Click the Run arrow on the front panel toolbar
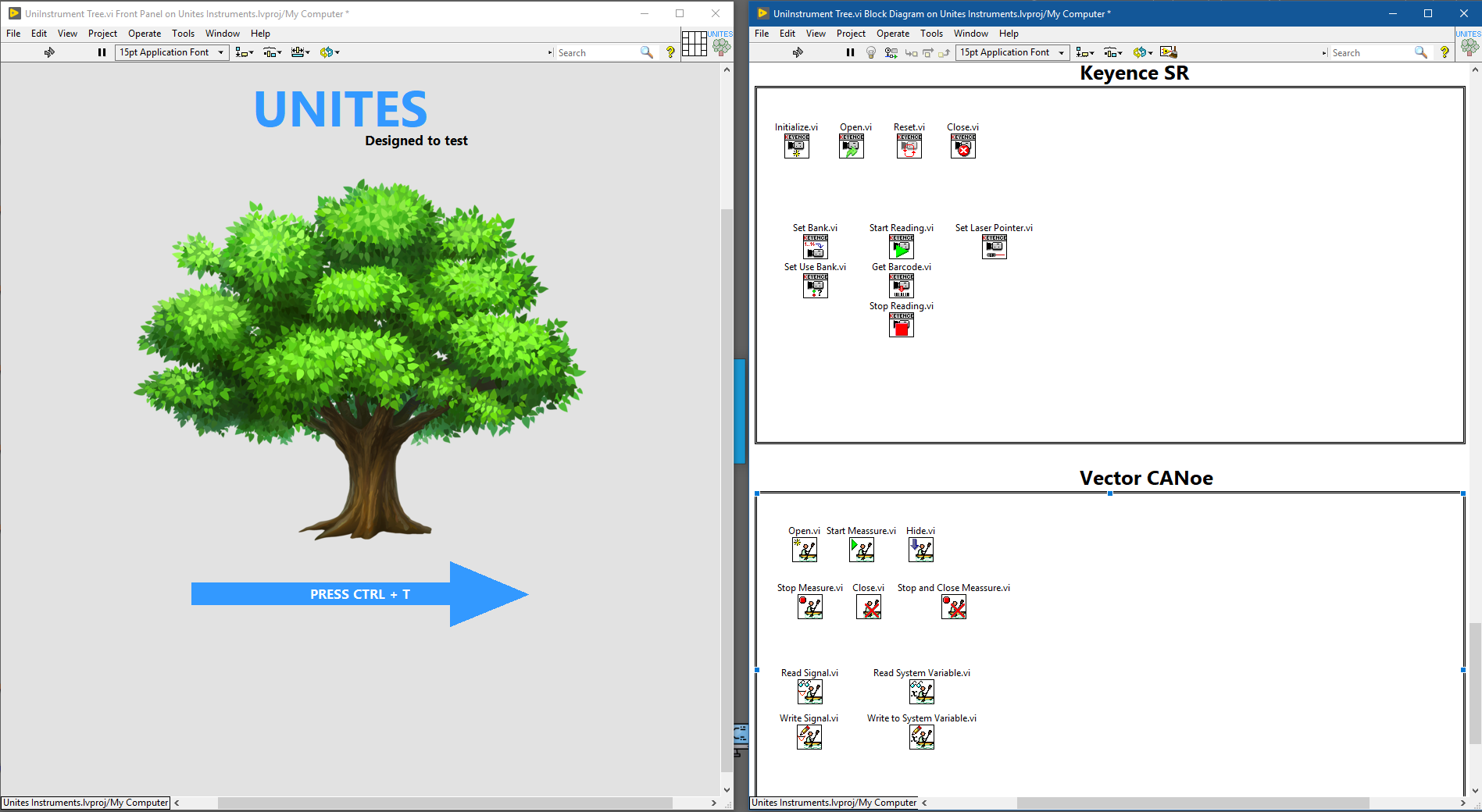The height and width of the screenshot is (812, 1482). pos(49,52)
